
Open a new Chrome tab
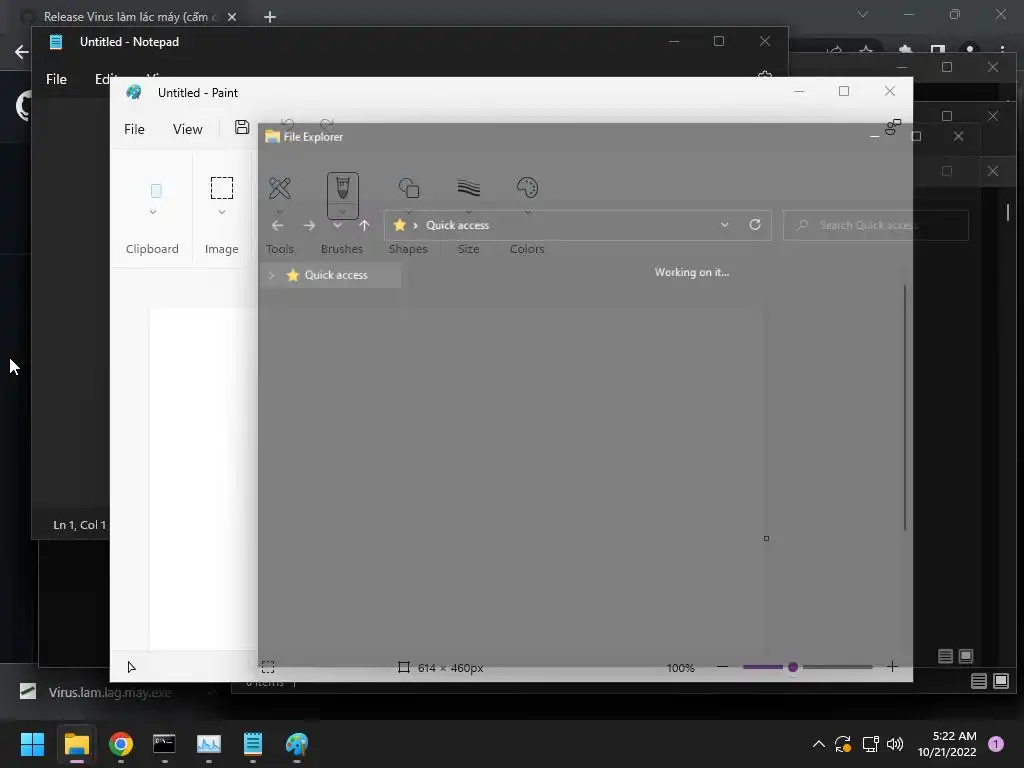(x=270, y=17)
